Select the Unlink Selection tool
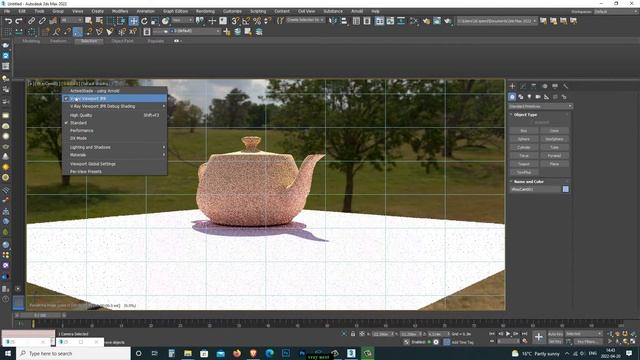This screenshot has height=360, width=640. tap(42, 21)
